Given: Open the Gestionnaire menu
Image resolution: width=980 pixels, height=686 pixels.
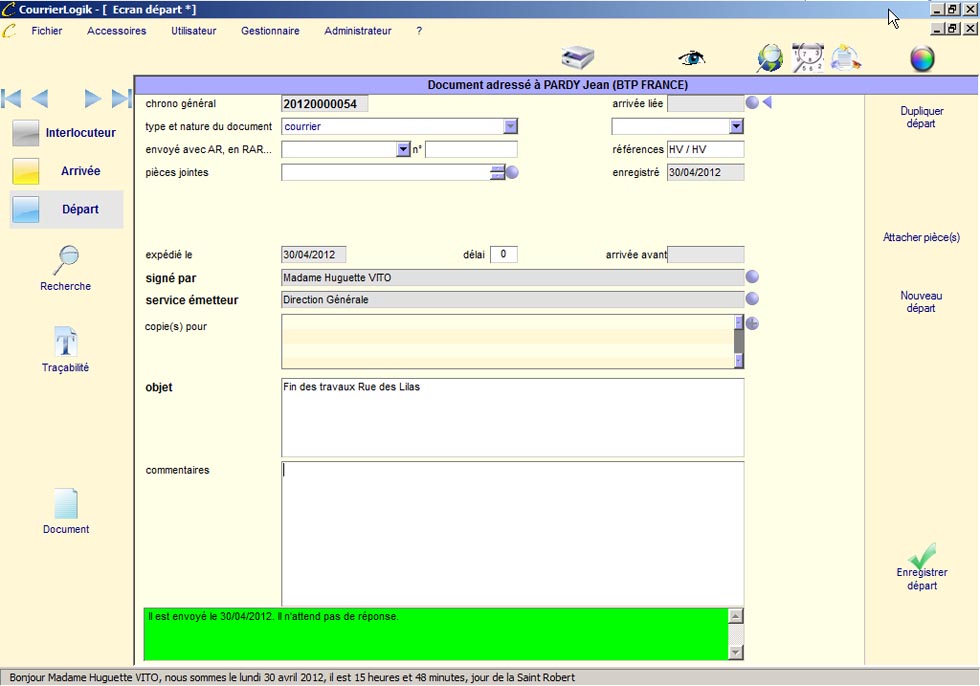Looking at the screenshot, I should click(x=270, y=31).
